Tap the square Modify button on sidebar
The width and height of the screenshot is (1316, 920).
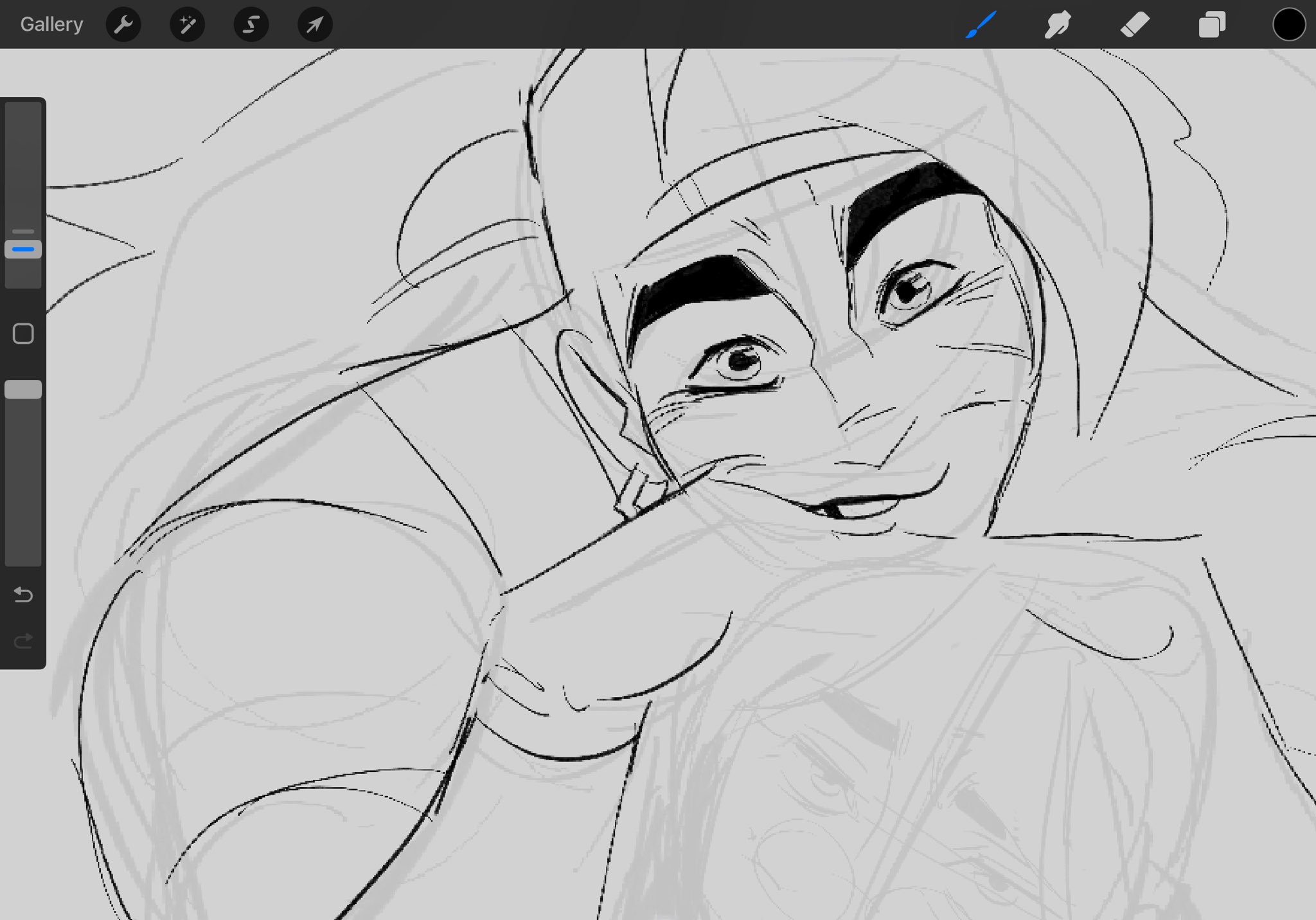tap(23, 334)
